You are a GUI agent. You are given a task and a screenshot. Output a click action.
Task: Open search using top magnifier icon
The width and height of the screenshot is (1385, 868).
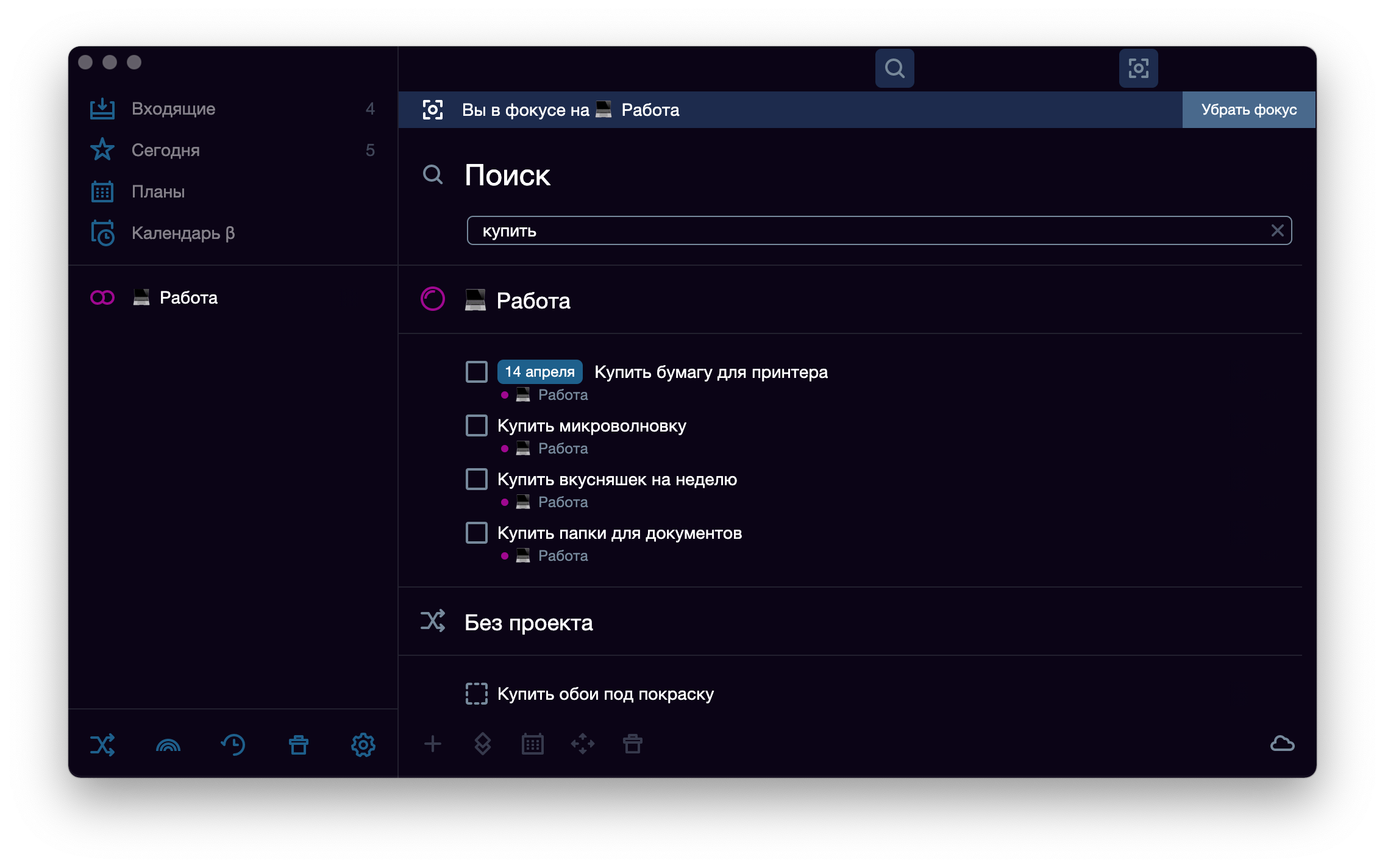click(x=894, y=68)
